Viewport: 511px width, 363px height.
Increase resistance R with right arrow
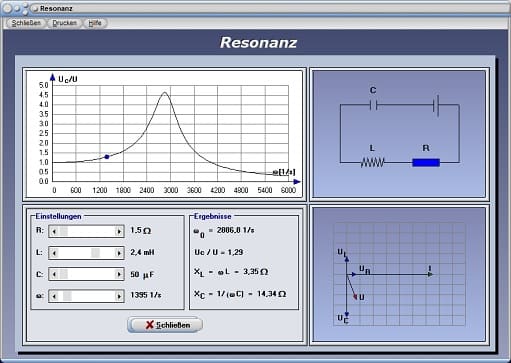point(119,231)
